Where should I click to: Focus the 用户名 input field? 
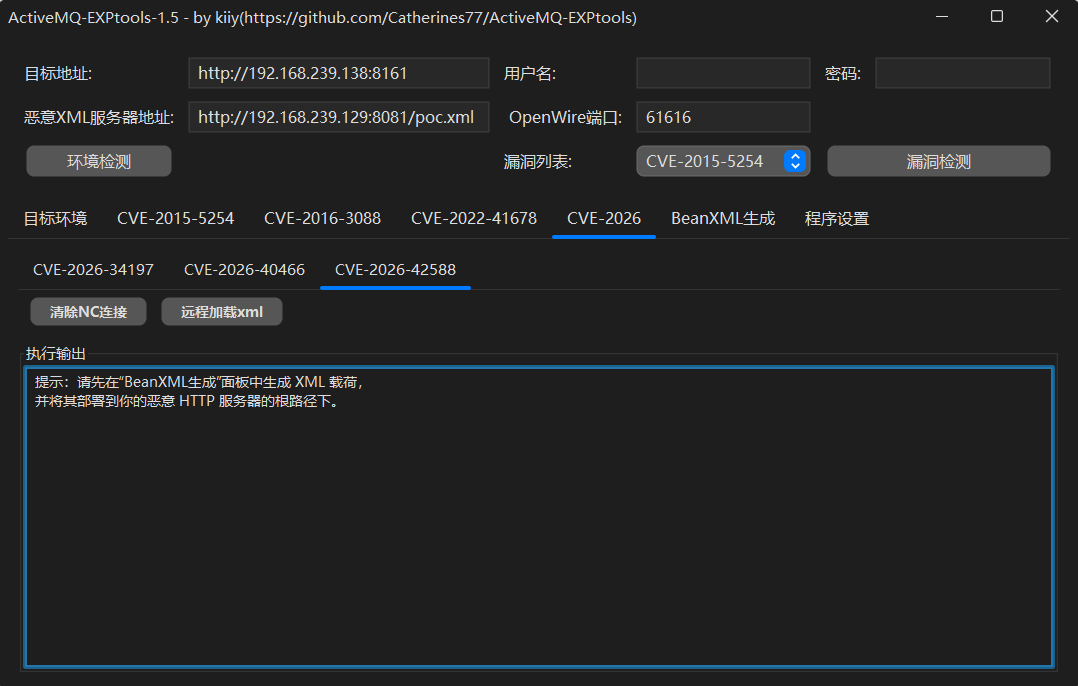click(723, 74)
